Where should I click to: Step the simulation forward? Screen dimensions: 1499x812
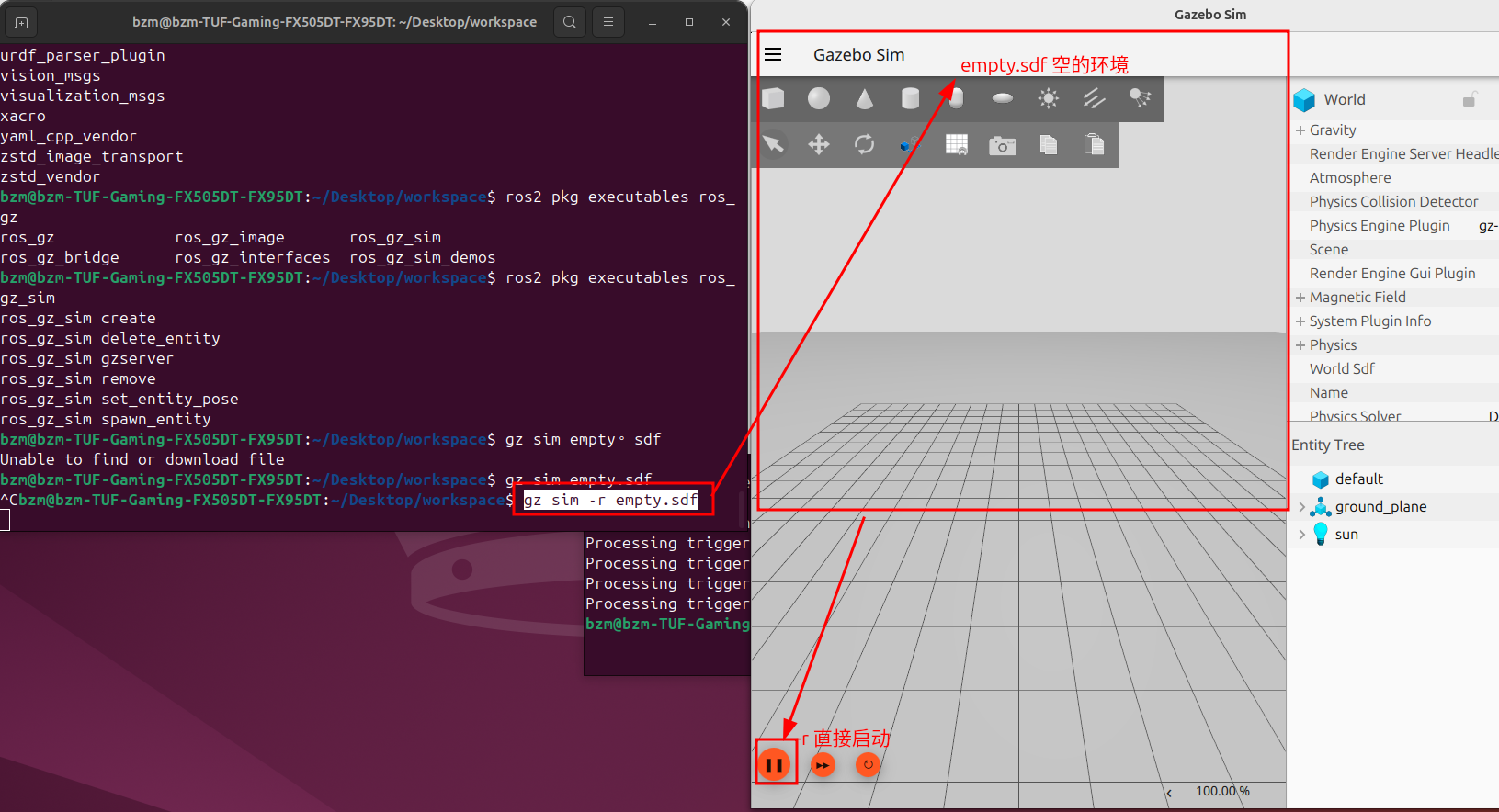pos(823,765)
